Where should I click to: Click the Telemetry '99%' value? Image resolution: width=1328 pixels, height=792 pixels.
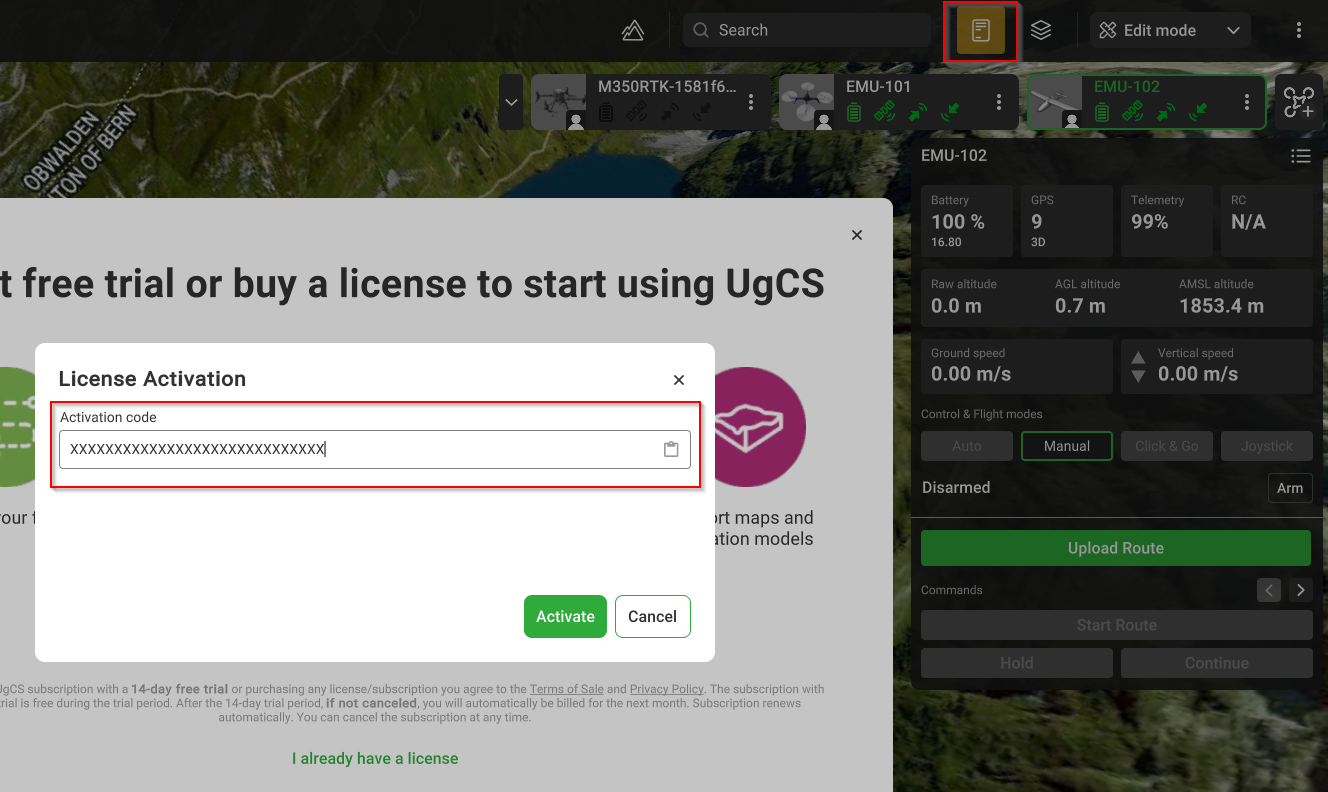(x=1150, y=222)
